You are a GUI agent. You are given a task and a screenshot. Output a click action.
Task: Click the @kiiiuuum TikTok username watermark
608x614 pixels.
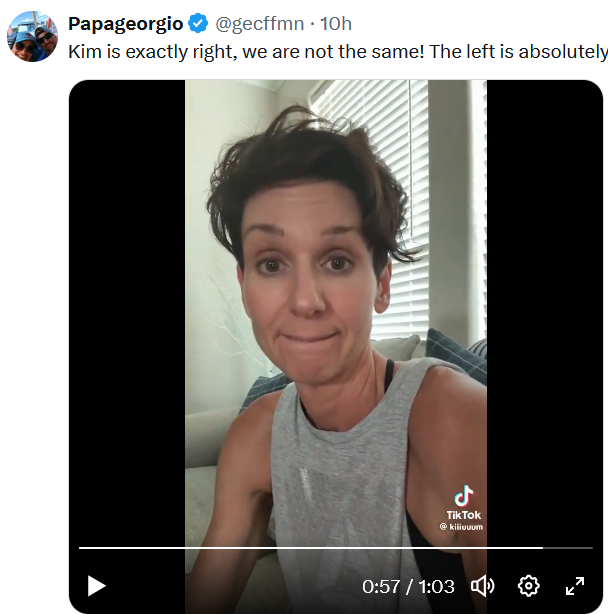462,526
